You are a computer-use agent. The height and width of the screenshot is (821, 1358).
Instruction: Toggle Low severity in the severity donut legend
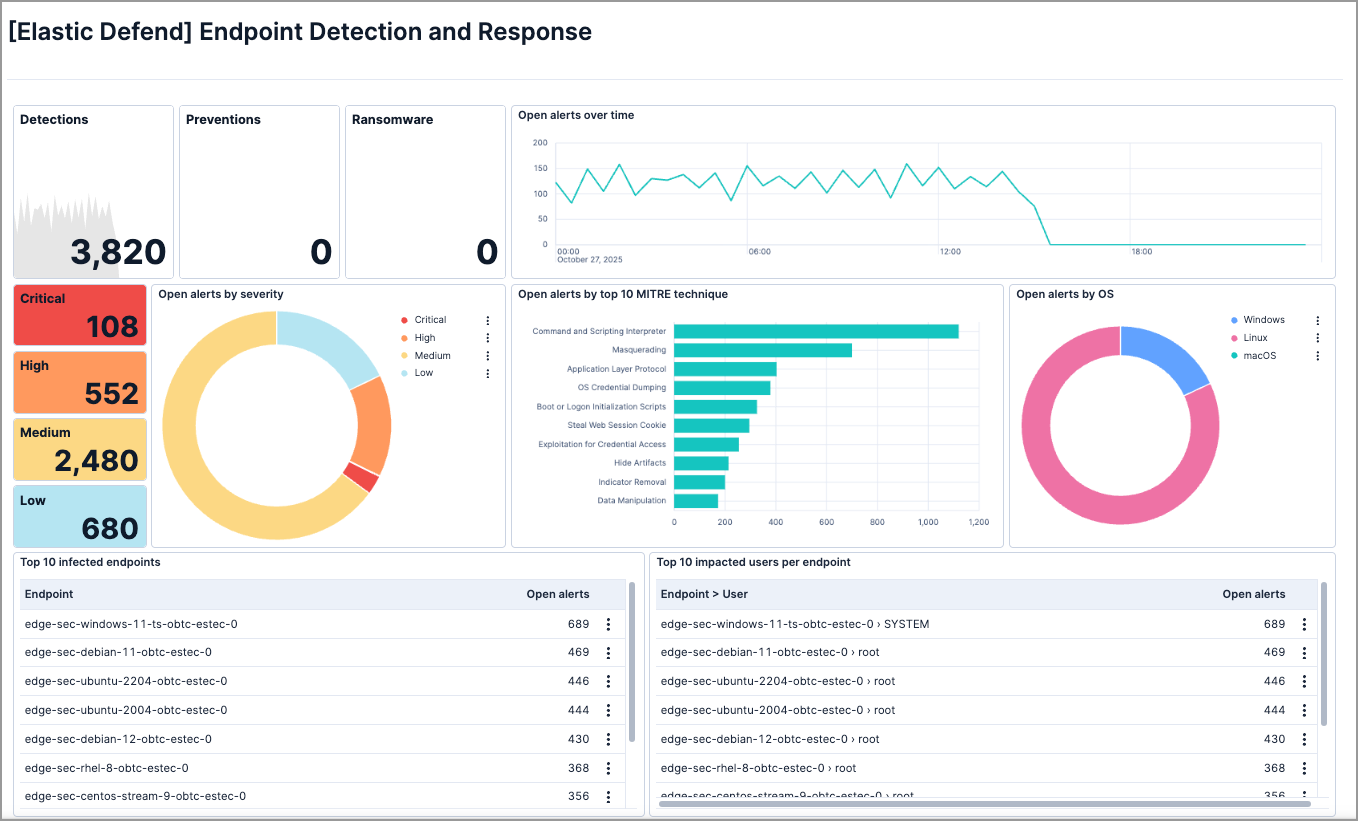click(x=424, y=373)
